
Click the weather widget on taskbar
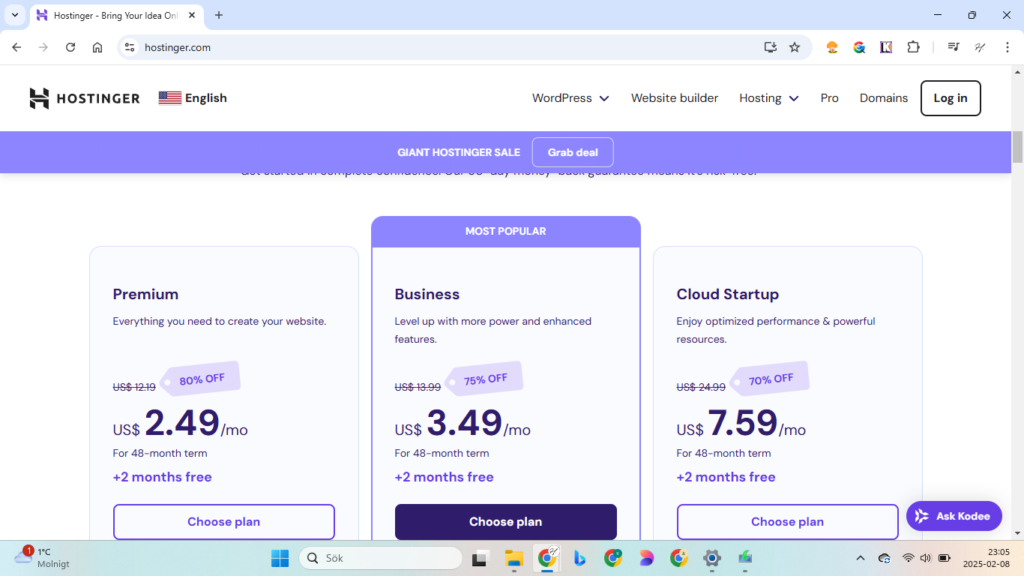pyautogui.click(x=42, y=558)
